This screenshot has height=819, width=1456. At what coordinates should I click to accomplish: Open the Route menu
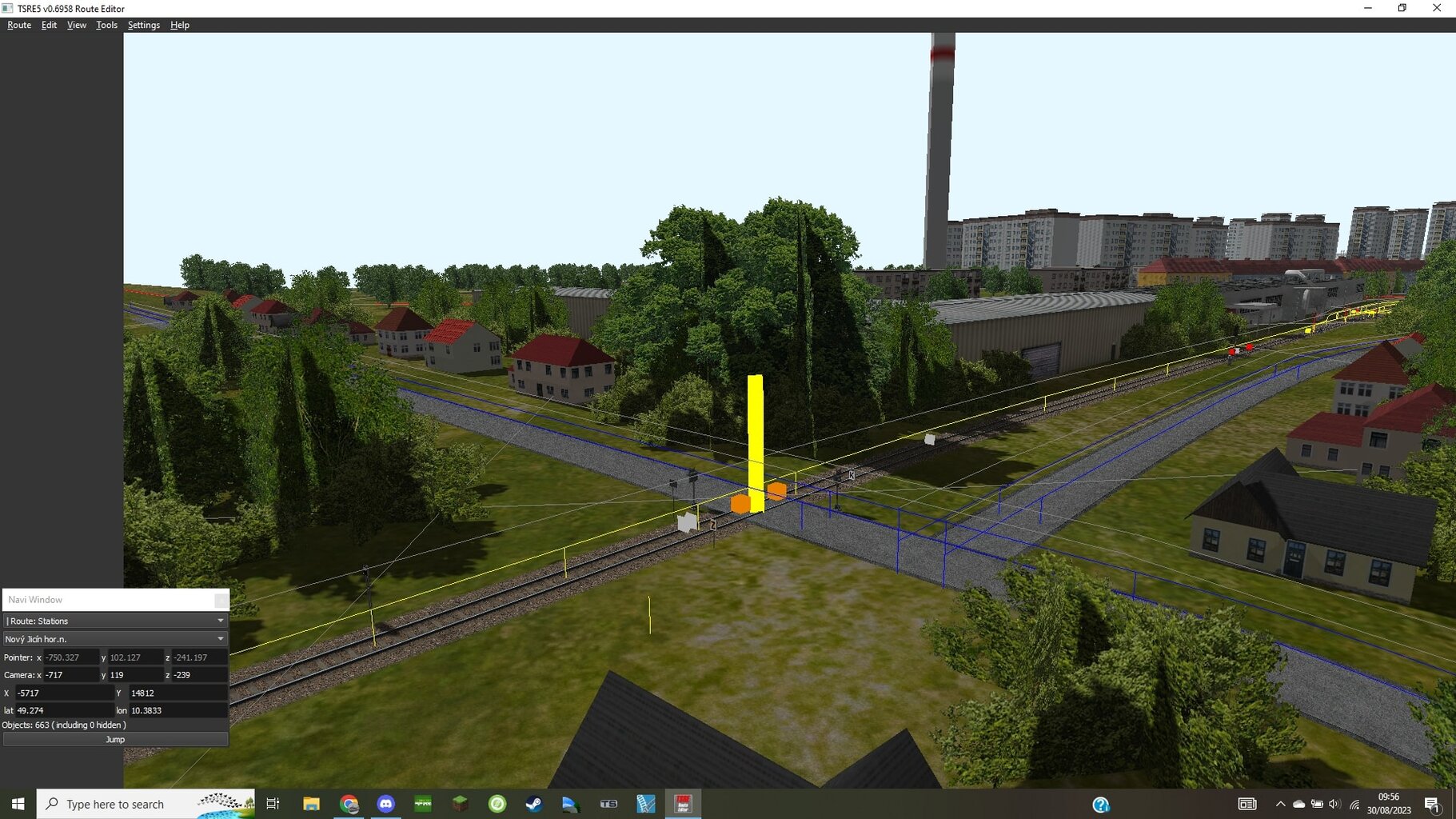(19, 25)
